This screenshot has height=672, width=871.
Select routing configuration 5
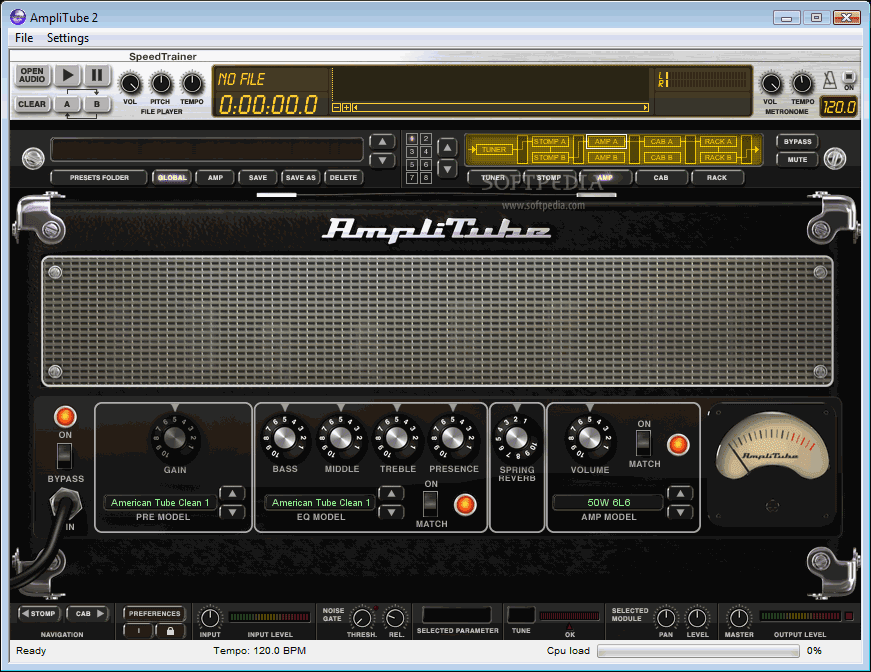point(412,164)
